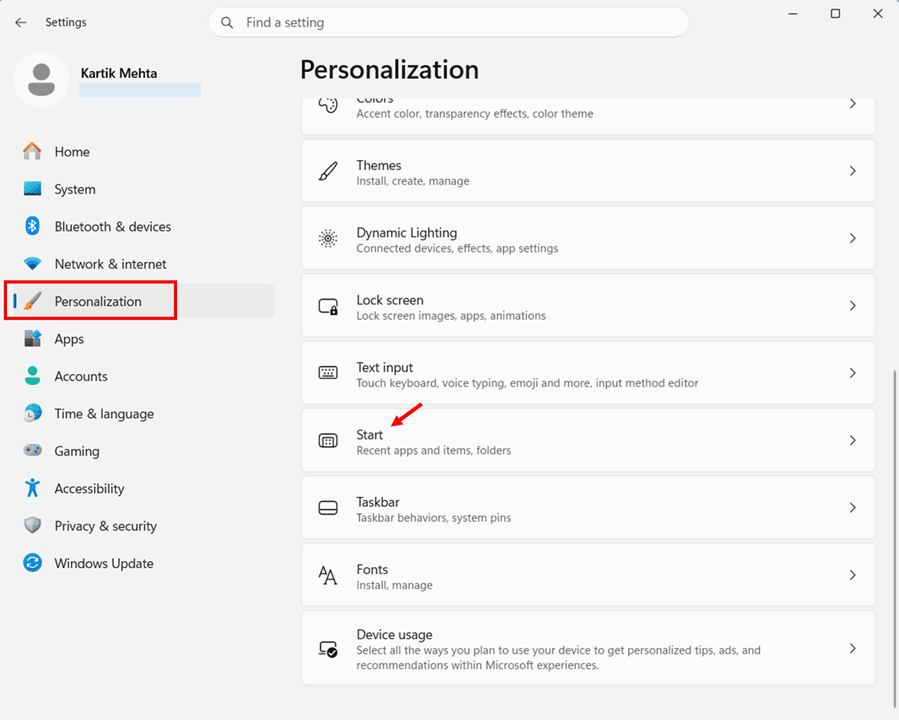Open the Device usage settings
The height and width of the screenshot is (720, 899).
tap(587, 648)
